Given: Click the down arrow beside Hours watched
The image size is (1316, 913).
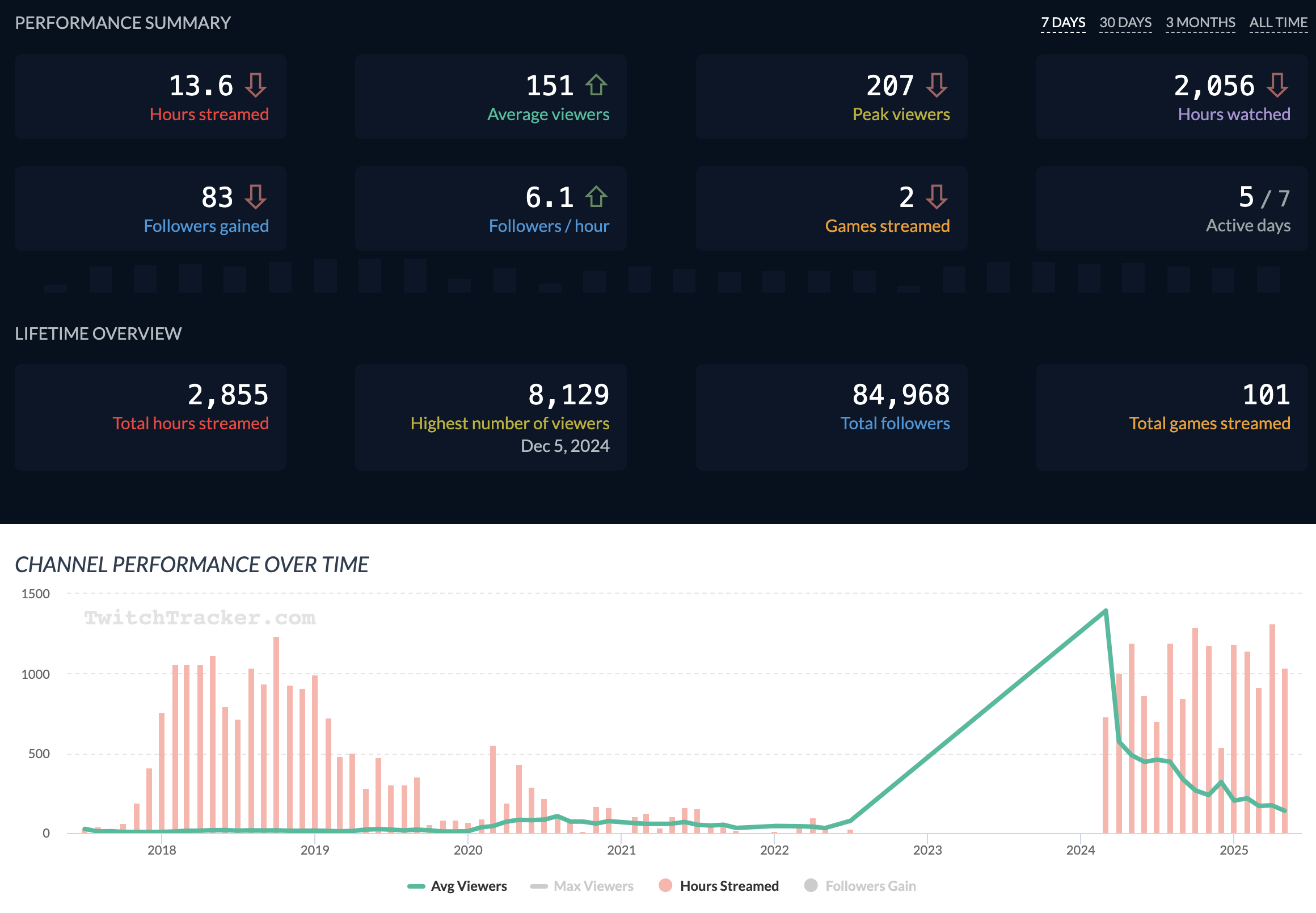Looking at the screenshot, I should (x=1276, y=85).
